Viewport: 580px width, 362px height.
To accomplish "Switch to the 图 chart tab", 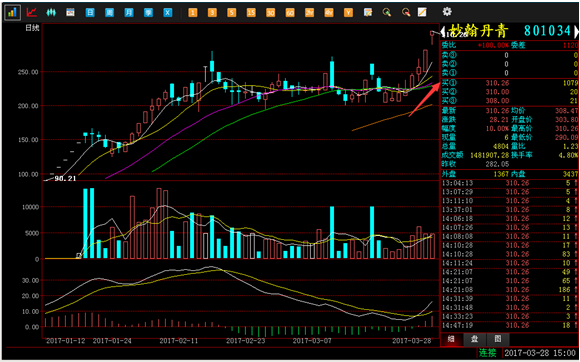I will coord(498,339).
